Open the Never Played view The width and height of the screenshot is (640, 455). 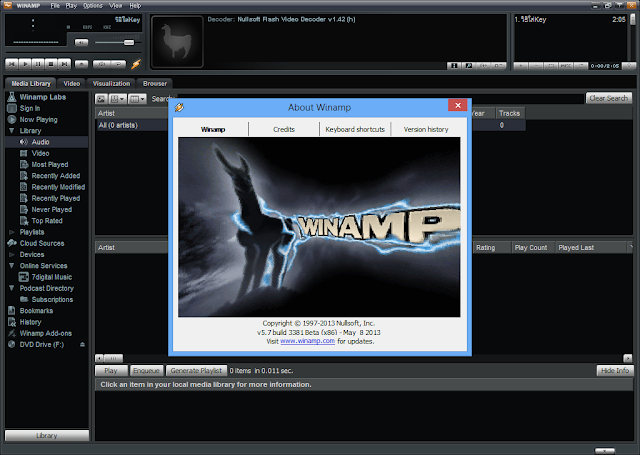point(52,209)
